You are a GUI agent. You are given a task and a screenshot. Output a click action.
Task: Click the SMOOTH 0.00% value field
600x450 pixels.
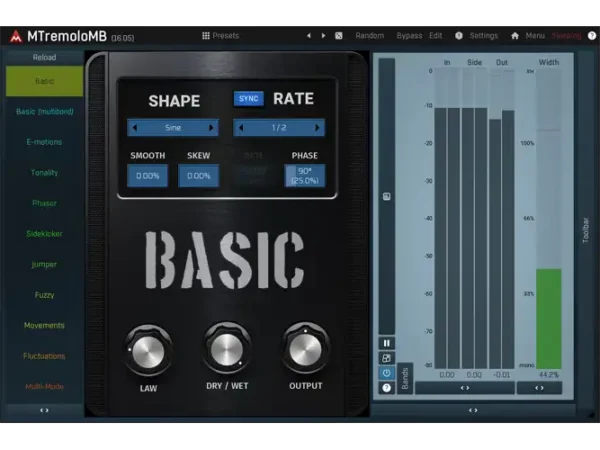[x=147, y=176]
